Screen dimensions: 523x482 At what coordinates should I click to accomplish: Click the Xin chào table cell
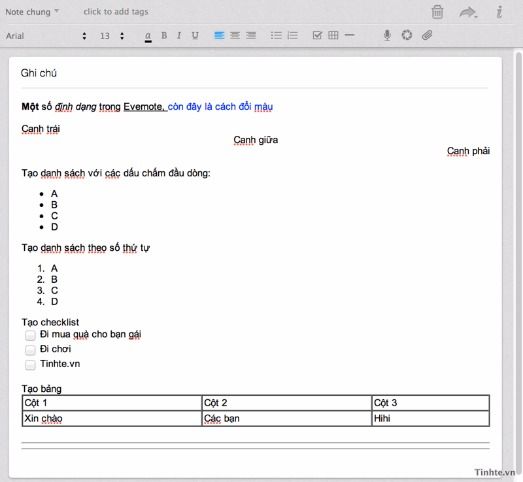pyautogui.click(x=112, y=418)
